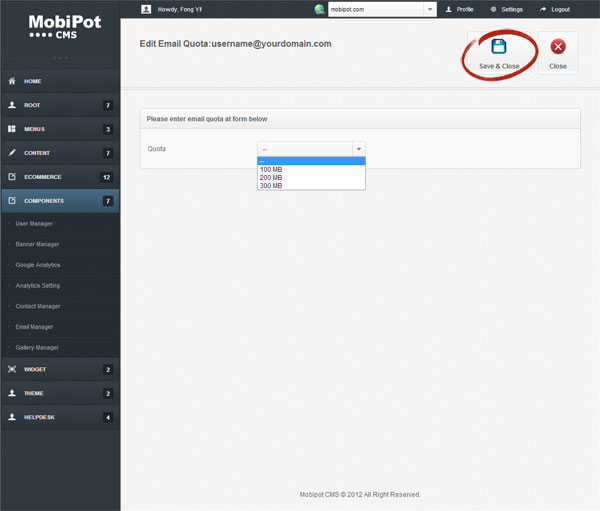Open Email Manager
Viewport: 600px width, 511px height.
[x=34, y=327]
